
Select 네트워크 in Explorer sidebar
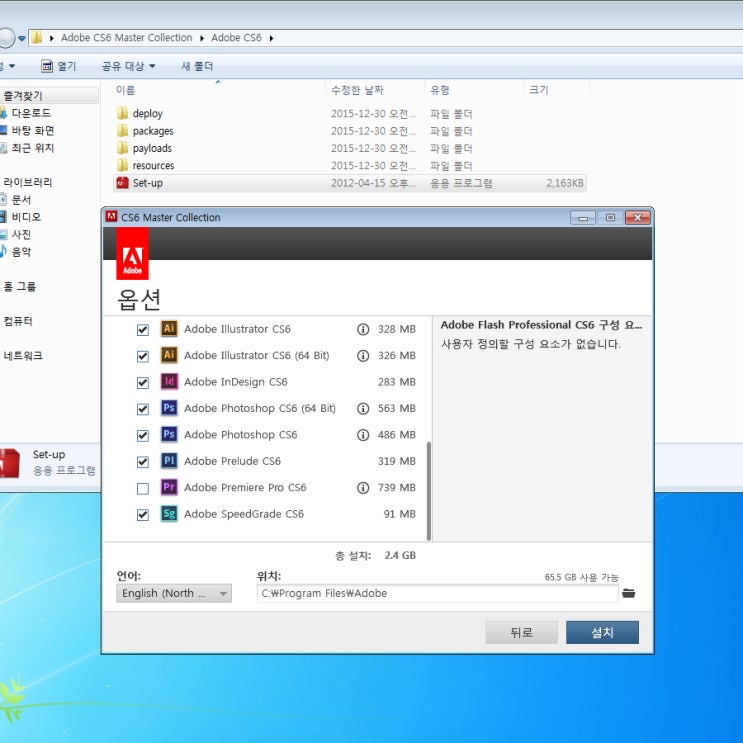coord(23,355)
